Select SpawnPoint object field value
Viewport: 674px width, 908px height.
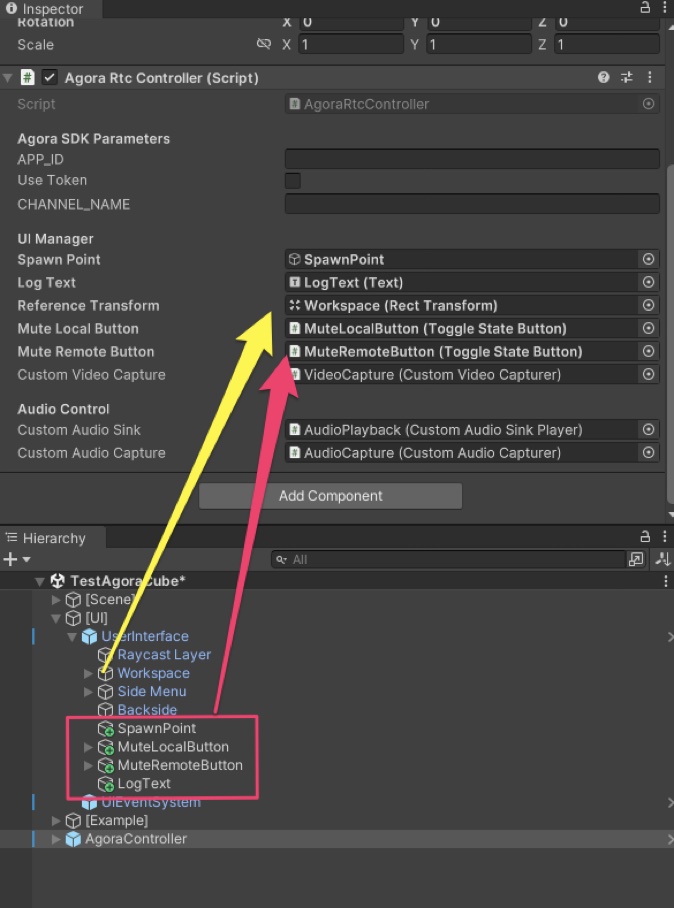pyautogui.click(x=462, y=259)
